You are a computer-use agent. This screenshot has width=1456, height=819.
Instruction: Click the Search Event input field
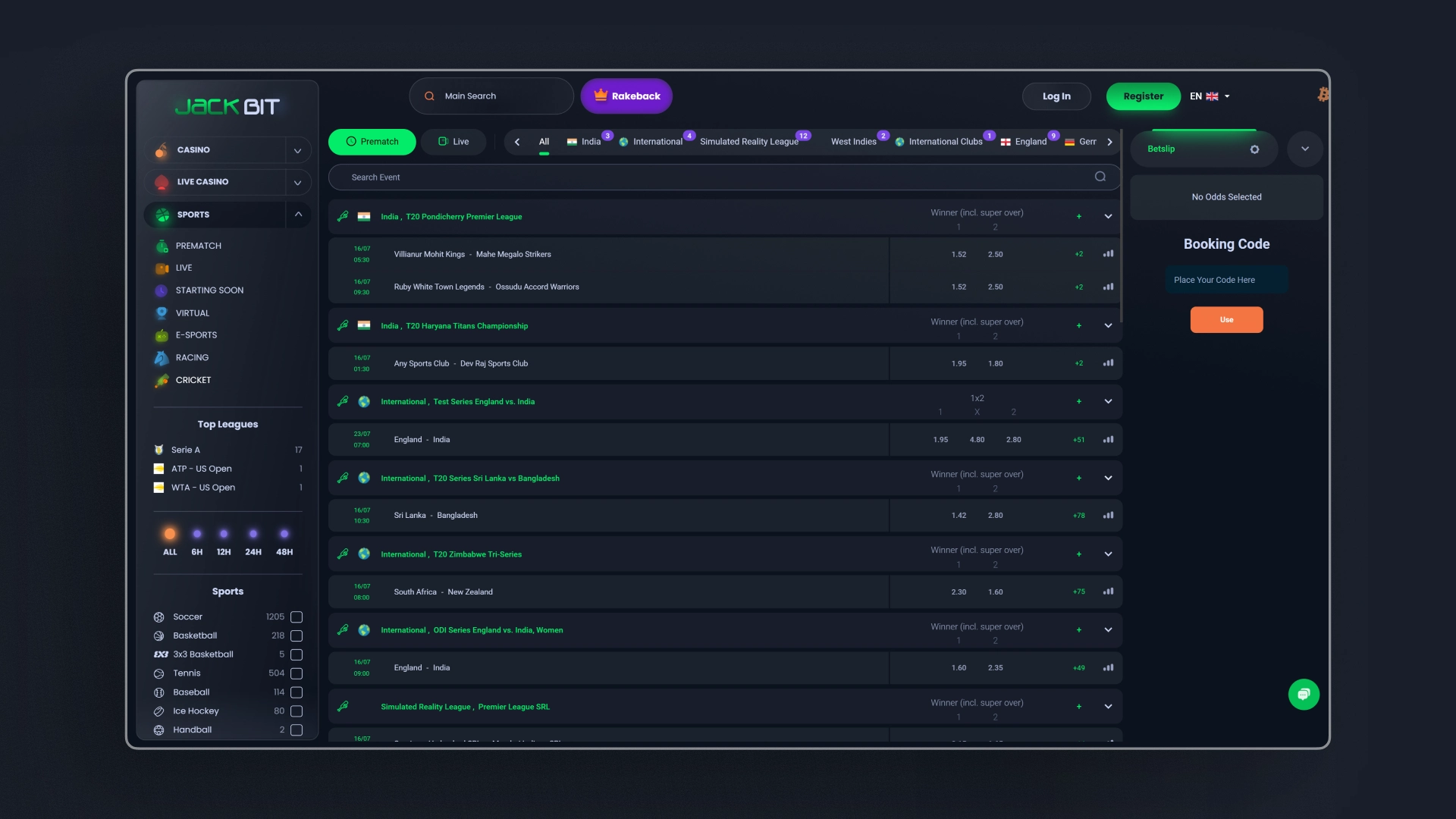point(724,177)
